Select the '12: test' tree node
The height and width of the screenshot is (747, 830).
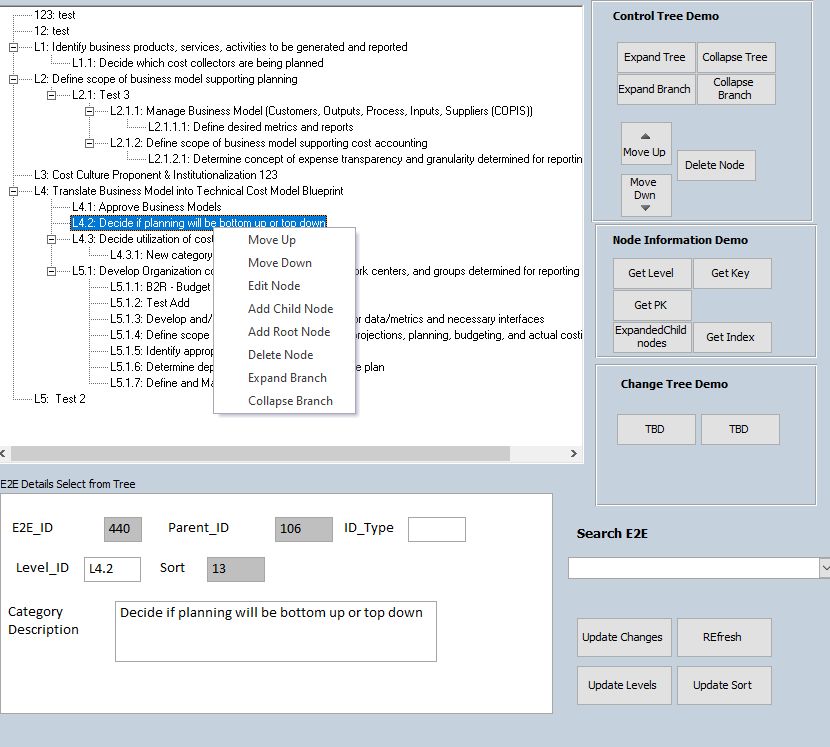click(52, 31)
